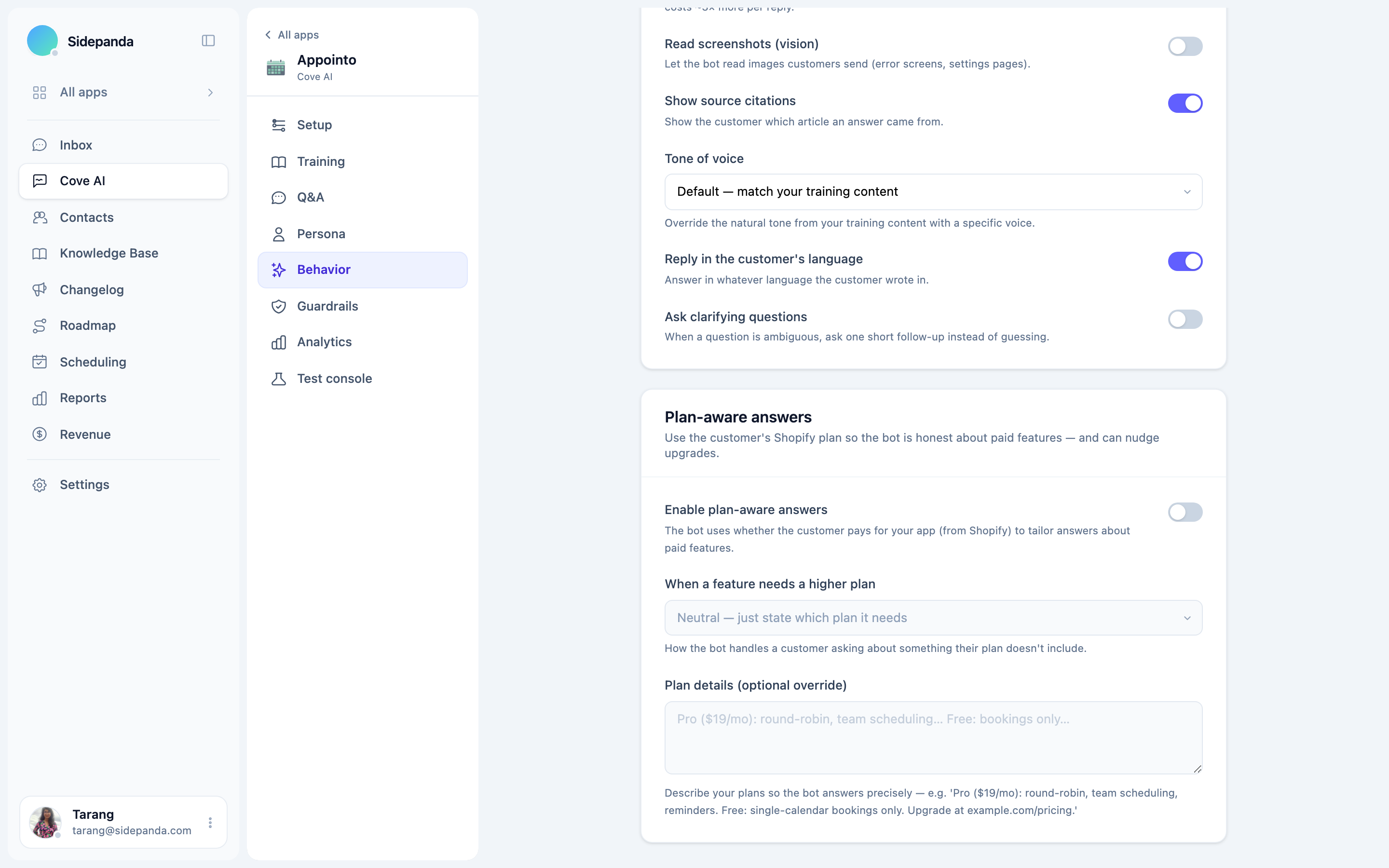Open Roadmap in the sidebar
1389x868 pixels.
pos(123,325)
